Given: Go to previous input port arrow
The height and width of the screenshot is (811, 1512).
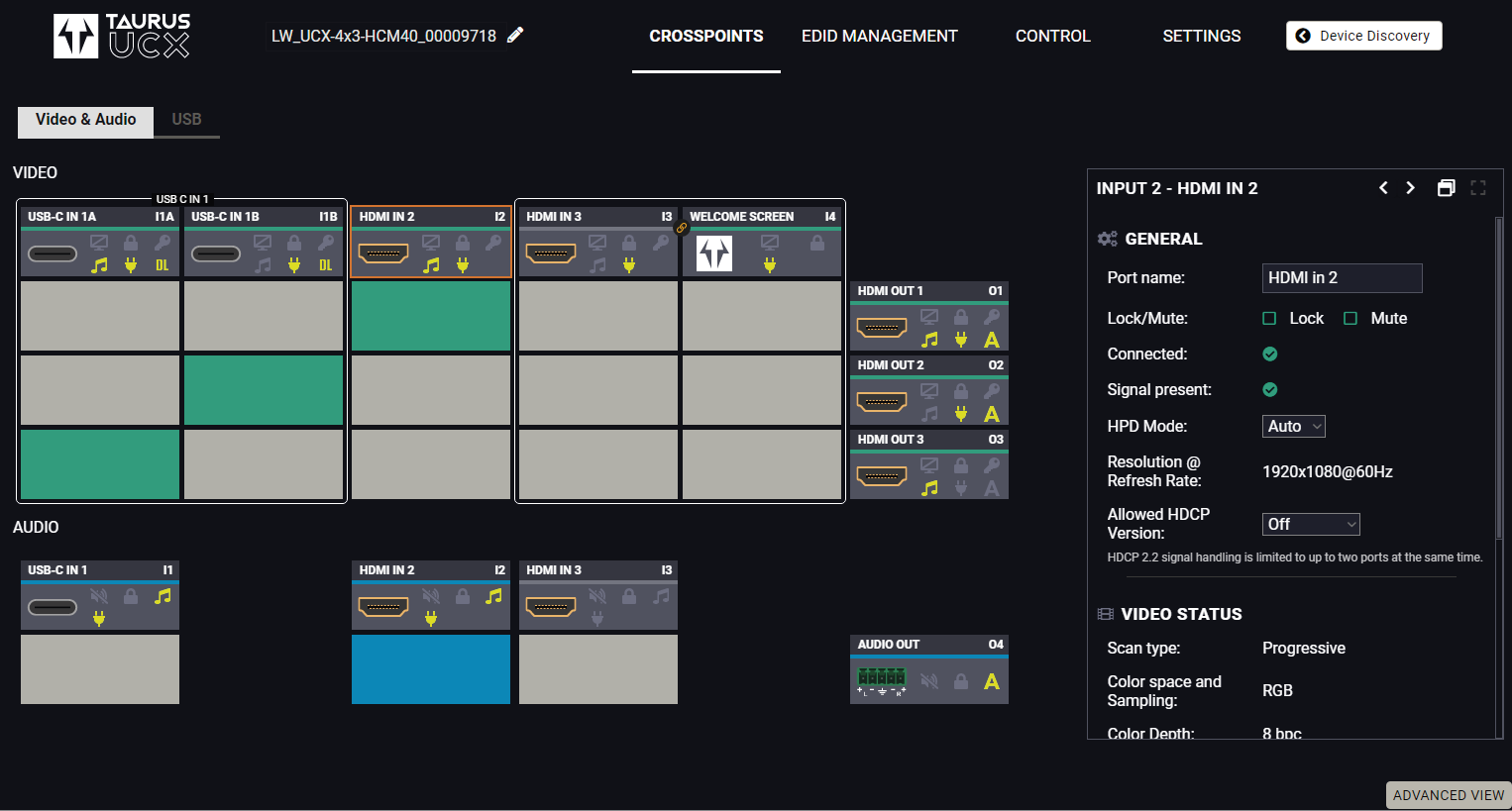Looking at the screenshot, I should 1383,188.
